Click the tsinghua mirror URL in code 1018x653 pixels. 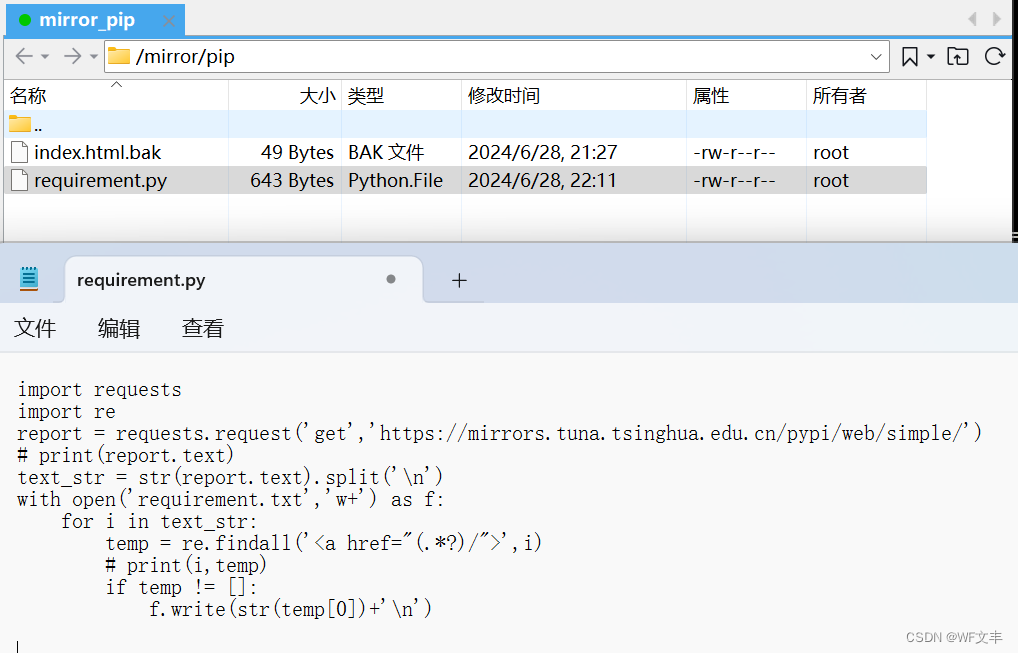pyautogui.click(x=673, y=434)
